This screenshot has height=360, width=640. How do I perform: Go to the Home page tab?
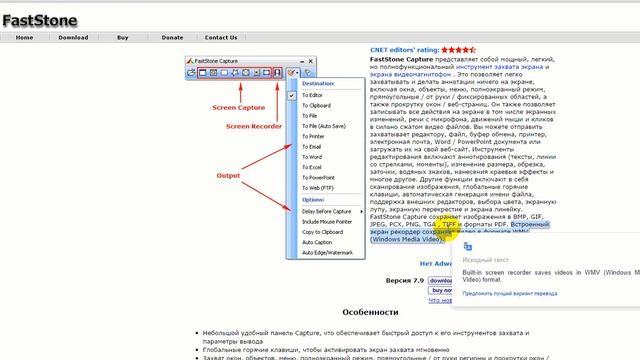coord(24,37)
